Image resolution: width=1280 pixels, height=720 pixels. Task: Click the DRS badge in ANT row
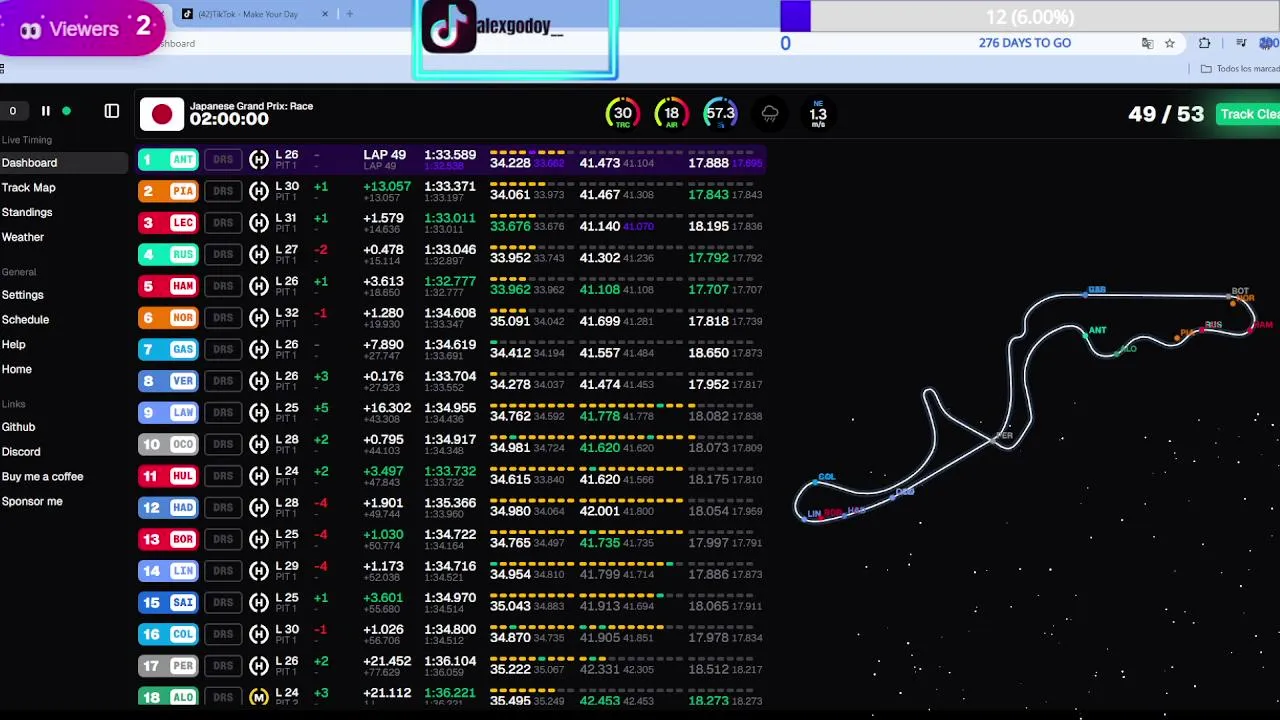223,159
